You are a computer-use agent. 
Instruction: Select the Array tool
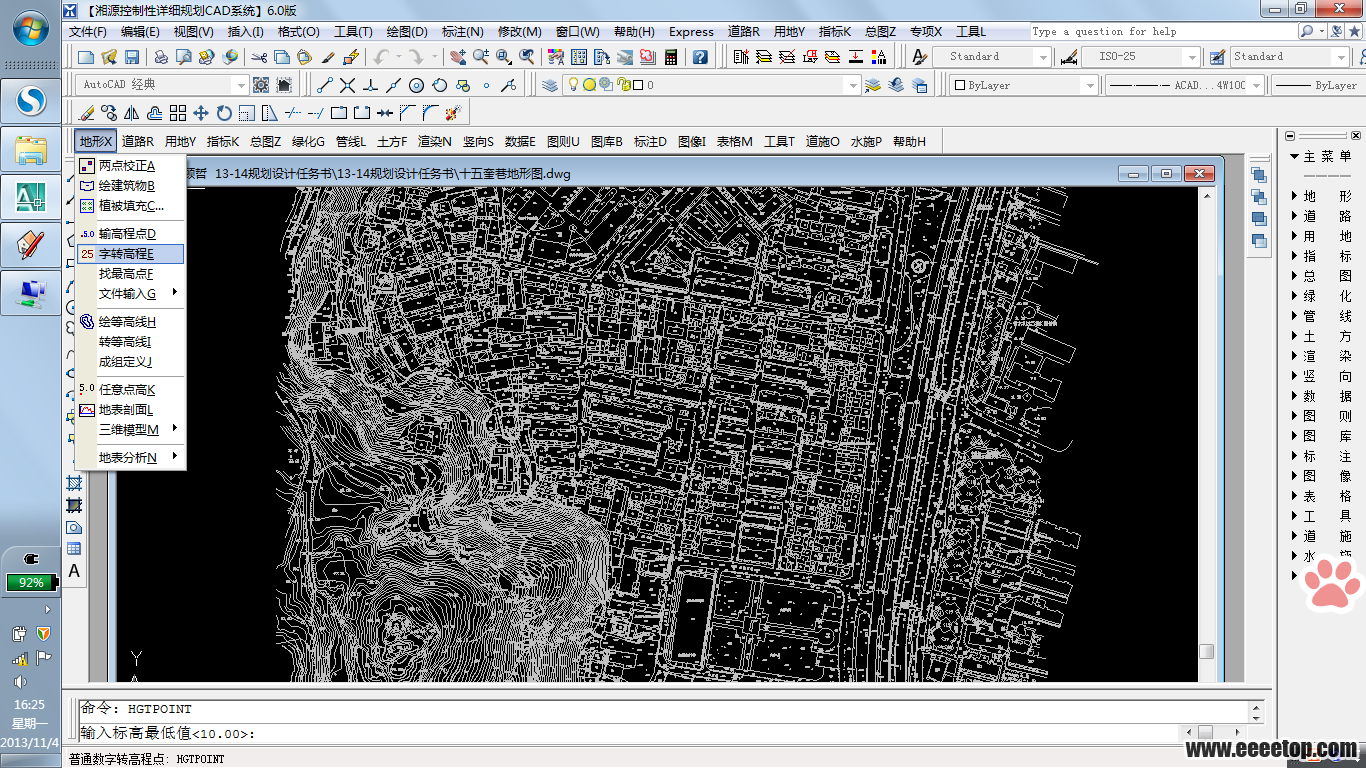point(178,113)
